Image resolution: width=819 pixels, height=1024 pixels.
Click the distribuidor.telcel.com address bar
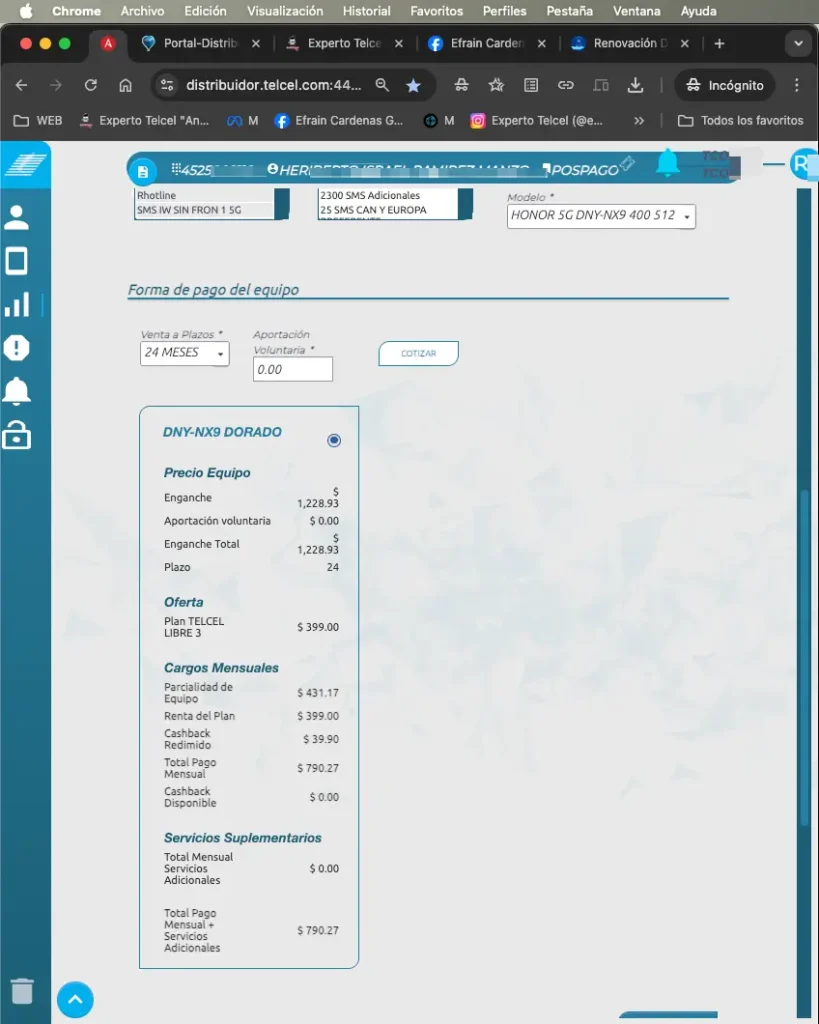(273, 85)
